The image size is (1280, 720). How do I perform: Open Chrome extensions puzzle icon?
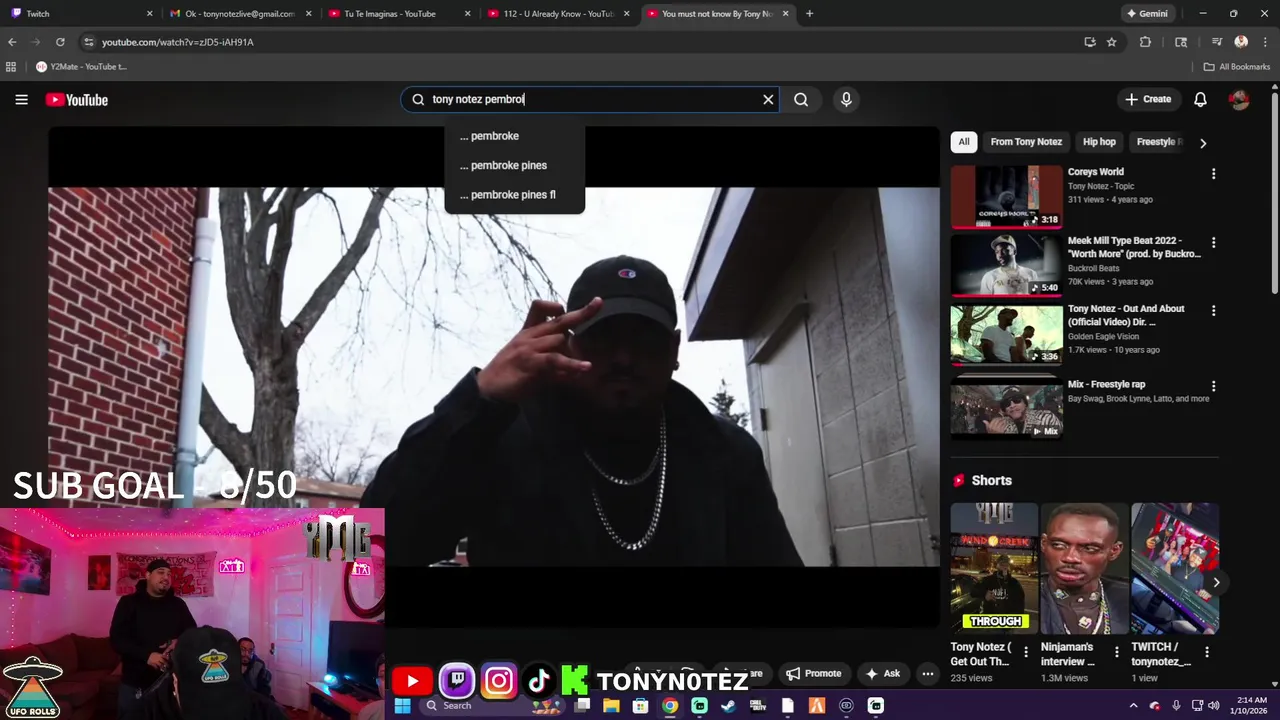click(1146, 42)
